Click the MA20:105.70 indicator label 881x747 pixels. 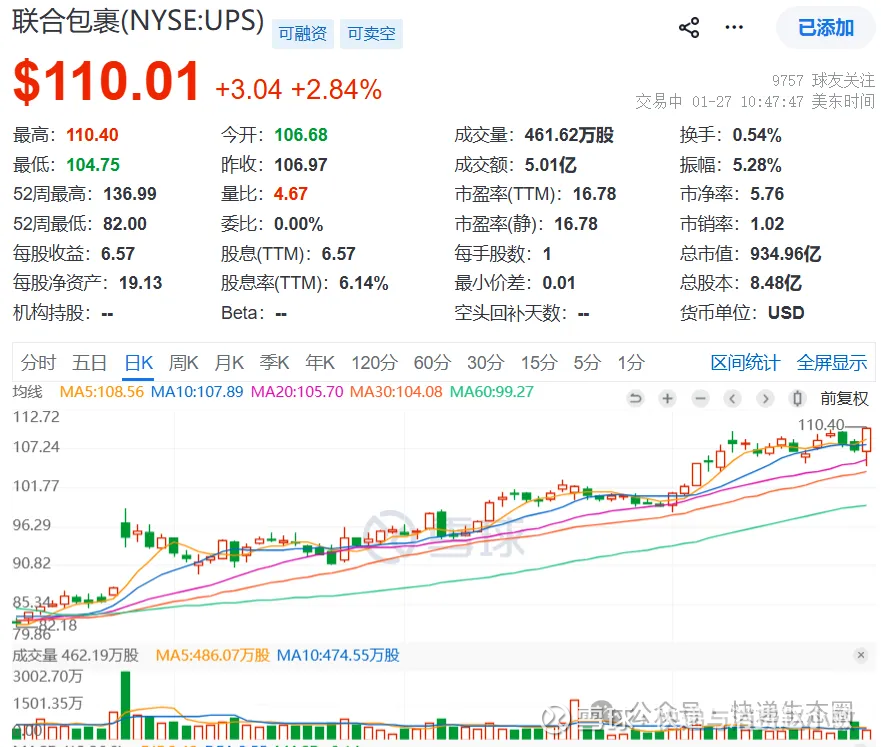point(297,392)
